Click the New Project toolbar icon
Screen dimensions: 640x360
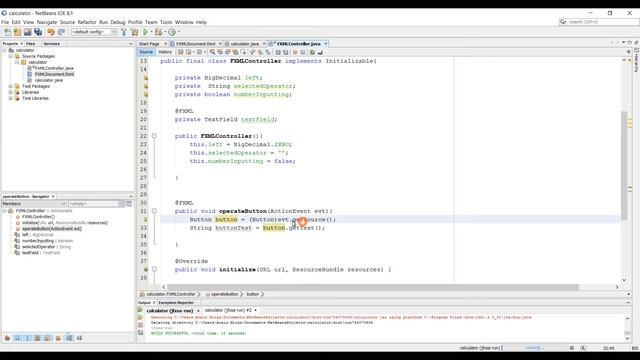tap(17, 32)
